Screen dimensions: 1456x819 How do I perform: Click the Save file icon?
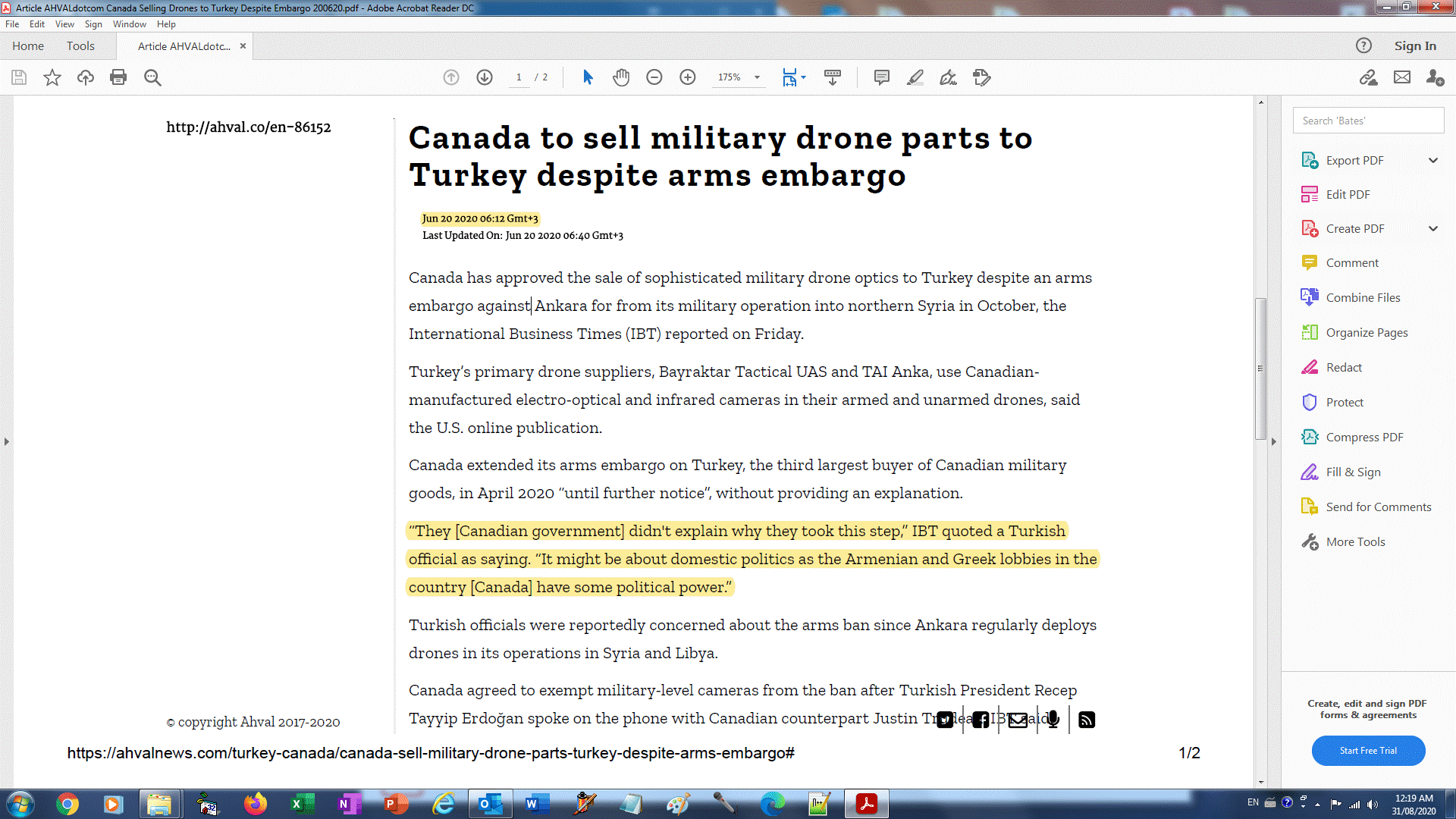pos(19,77)
